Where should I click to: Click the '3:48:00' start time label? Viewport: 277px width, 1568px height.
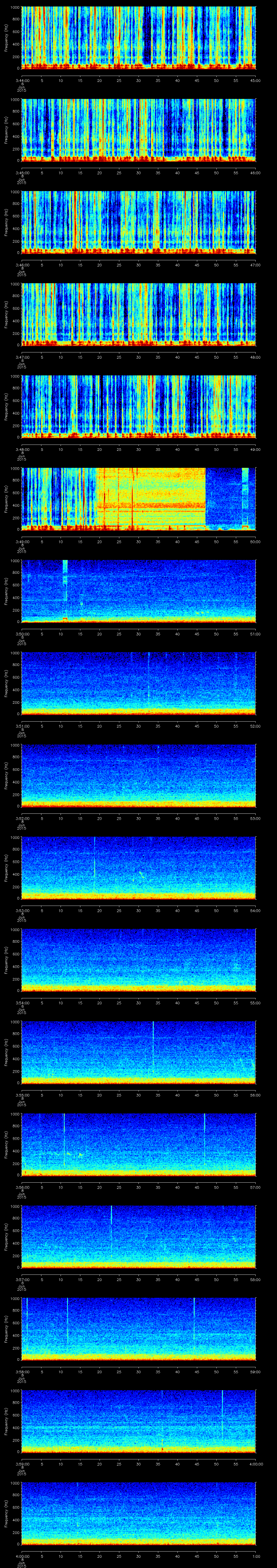[x=22, y=449]
